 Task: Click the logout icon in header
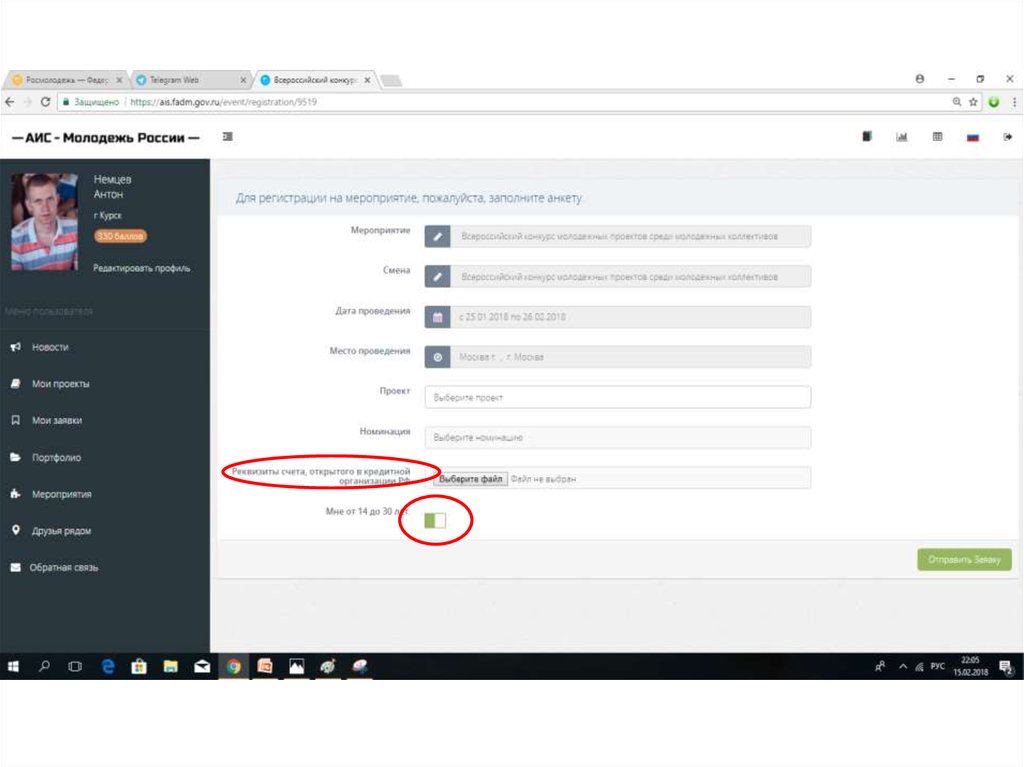click(x=1007, y=137)
